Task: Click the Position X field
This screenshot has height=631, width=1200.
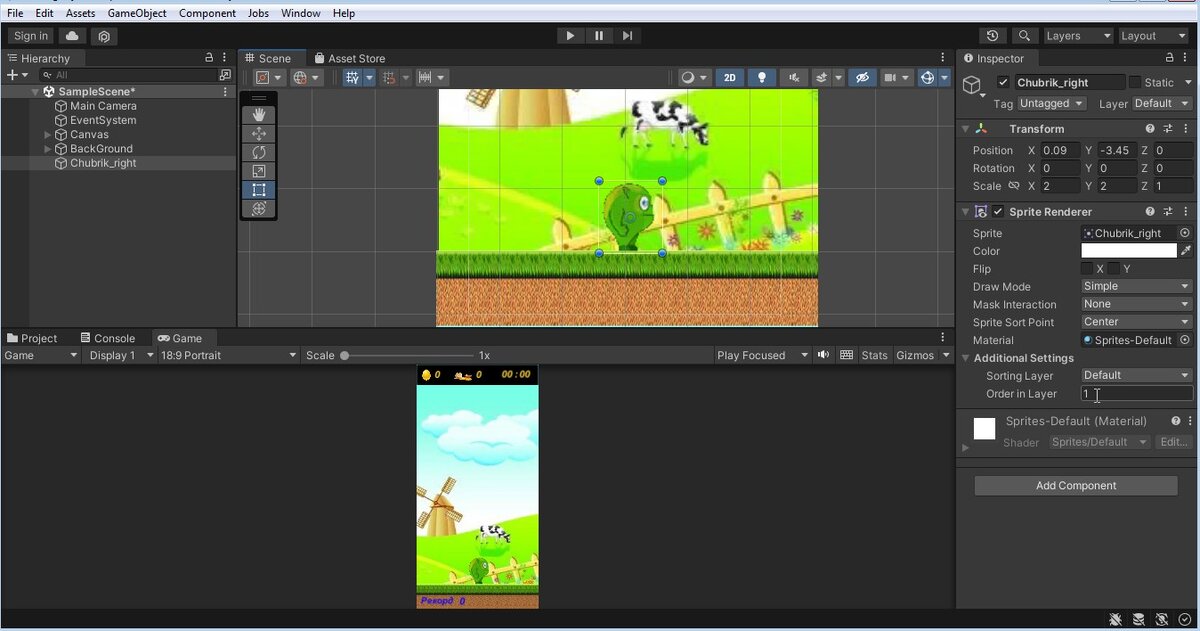Action: (x=1062, y=150)
